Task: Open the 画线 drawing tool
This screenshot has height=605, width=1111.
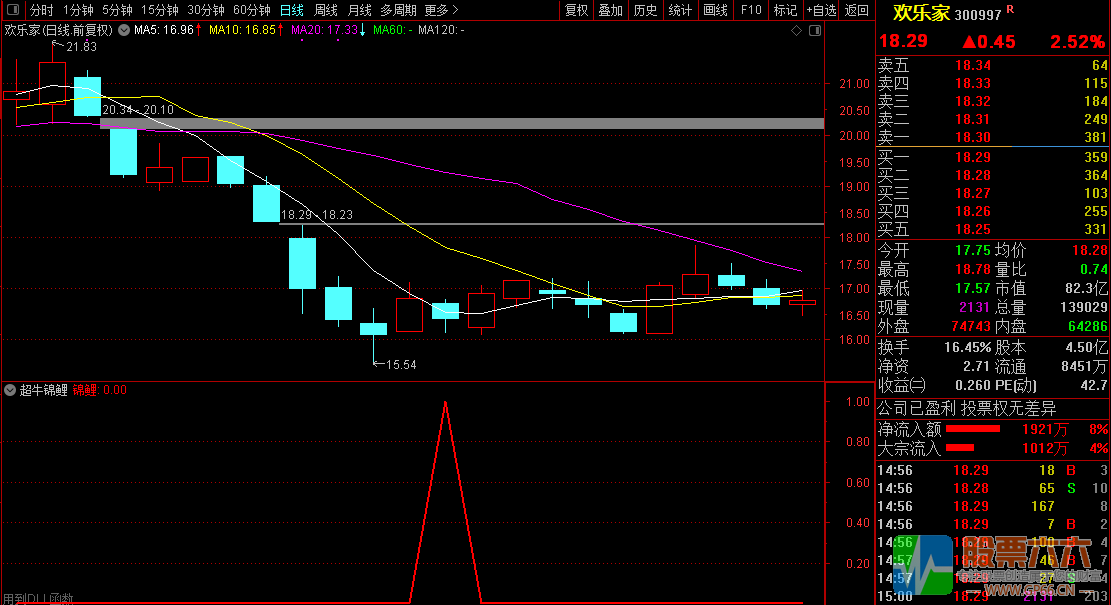Action: pos(715,10)
